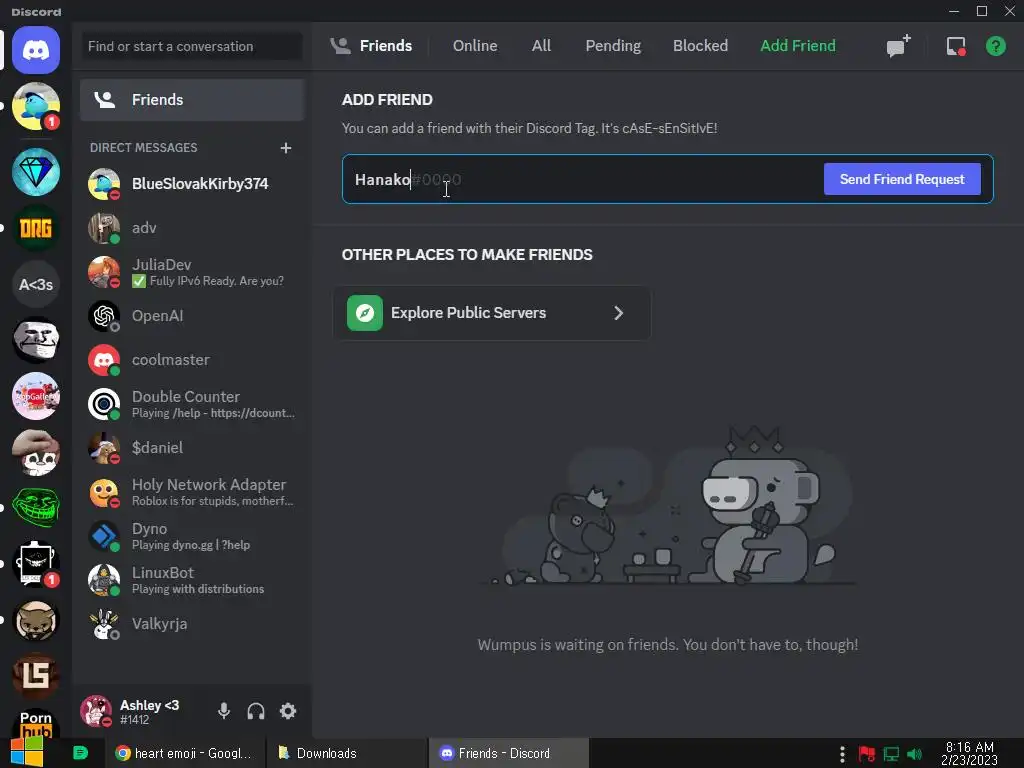
Task: Open the Friends sidebar item
Action: 192,100
